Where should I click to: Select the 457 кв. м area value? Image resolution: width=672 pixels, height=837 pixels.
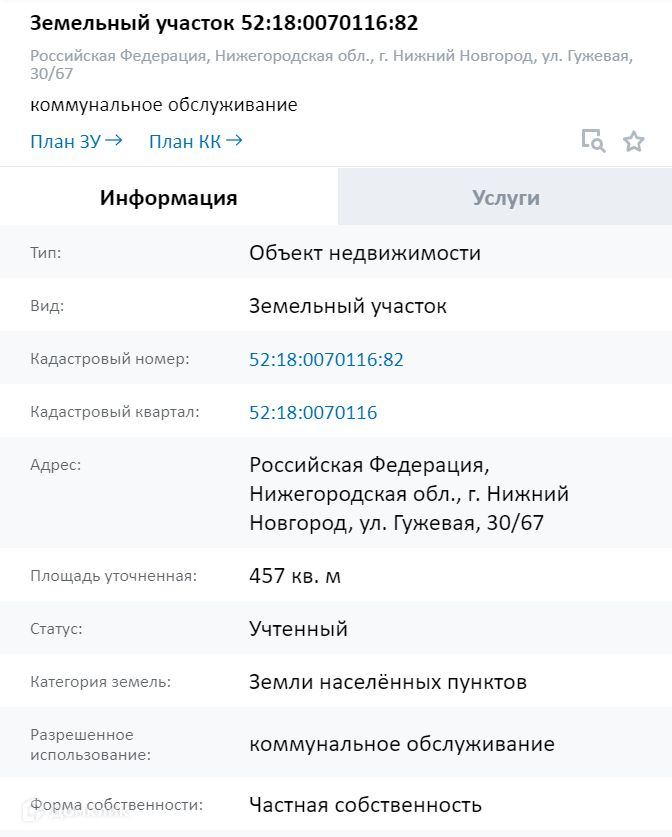pyautogui.click(x=295, y=576)
